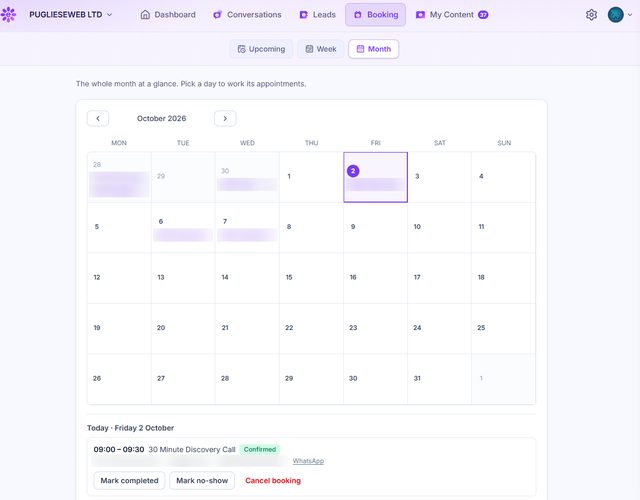Go to the previous month
Image resolution: width=640 pixels, height=500 pixels.
coord(98,118)
